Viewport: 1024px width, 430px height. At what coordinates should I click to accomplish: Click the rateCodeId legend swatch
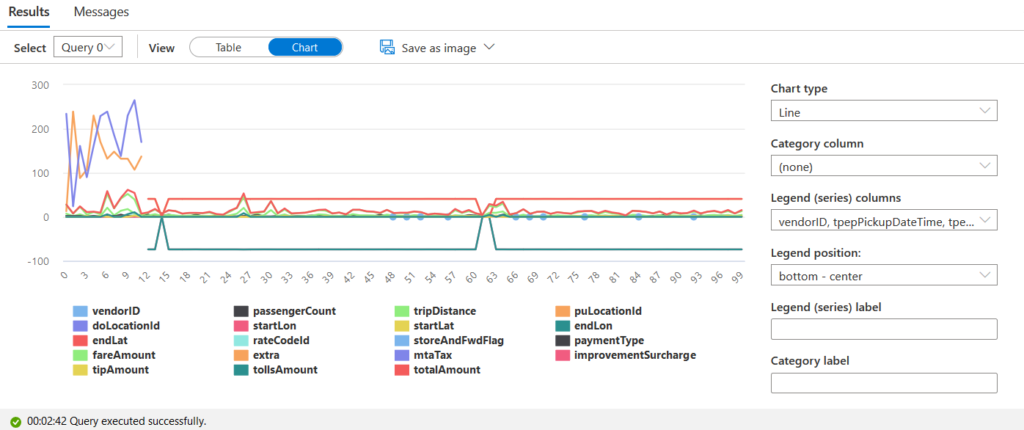pyautogui.click(x=241, y=340)
